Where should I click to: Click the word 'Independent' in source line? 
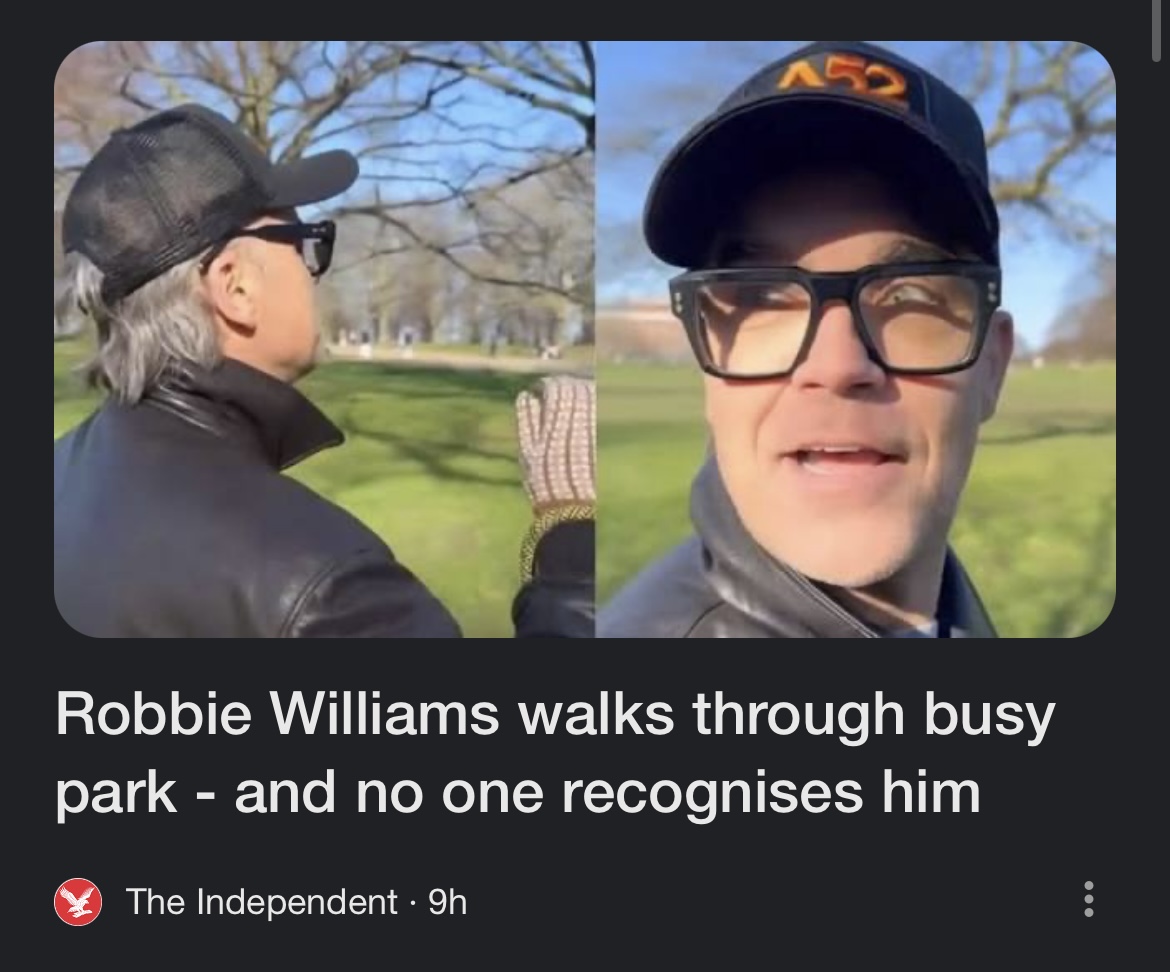297,903
